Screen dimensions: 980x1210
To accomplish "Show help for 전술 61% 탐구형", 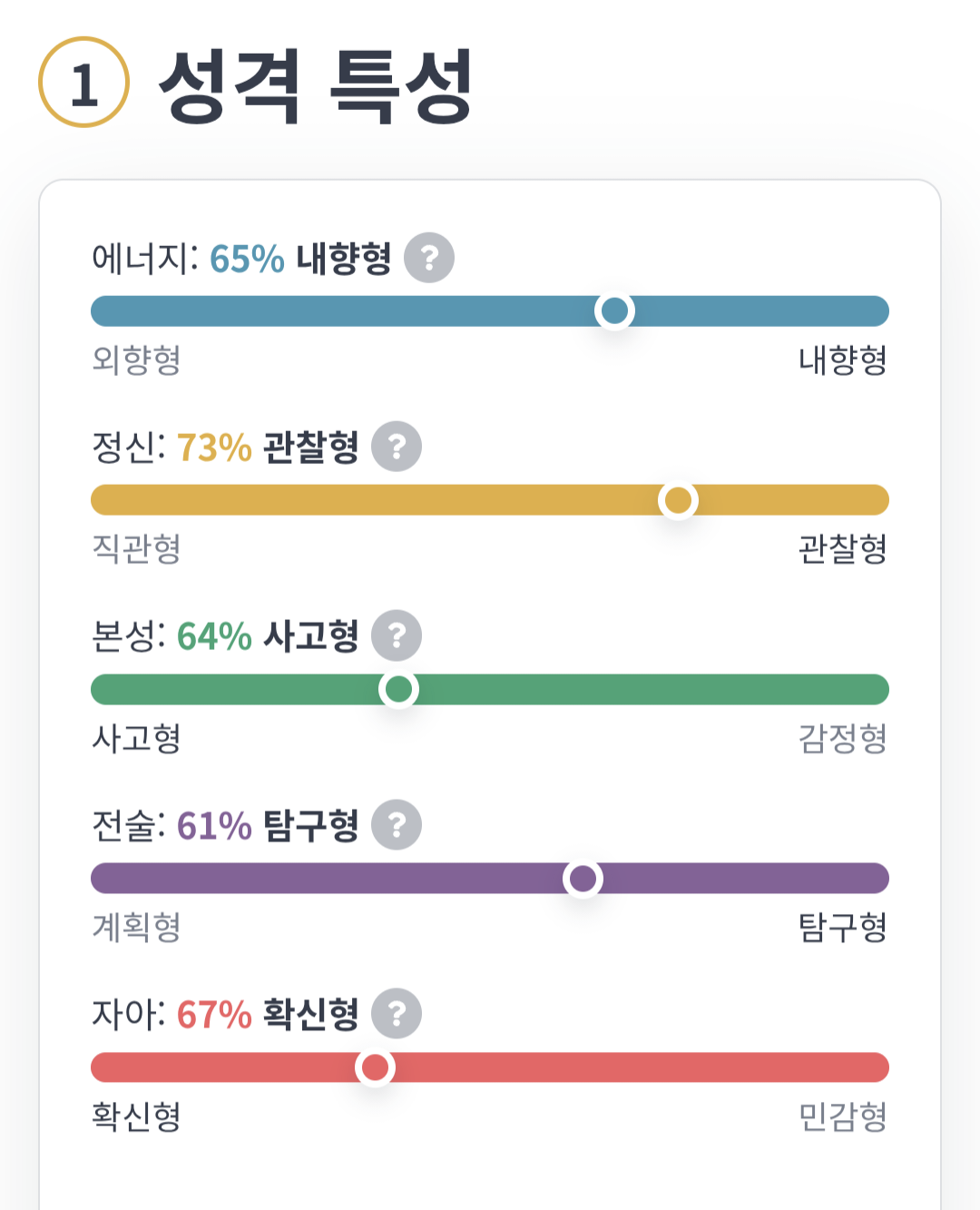I will pos(397,824).
